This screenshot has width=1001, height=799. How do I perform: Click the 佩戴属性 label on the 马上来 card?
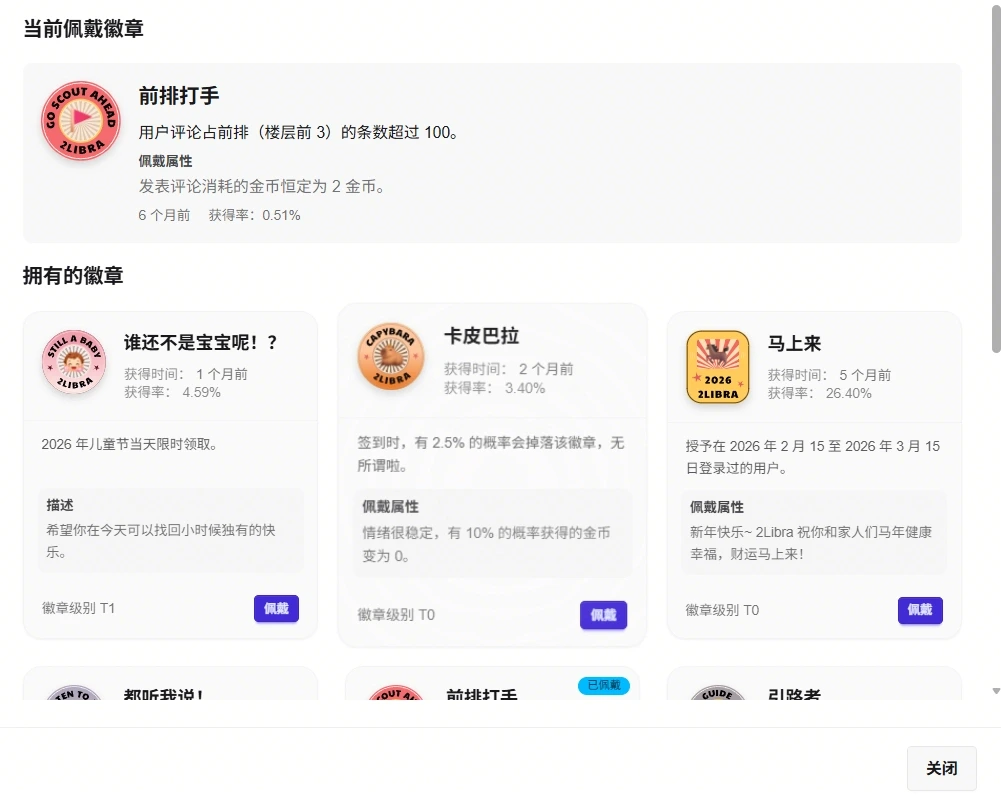717,507
